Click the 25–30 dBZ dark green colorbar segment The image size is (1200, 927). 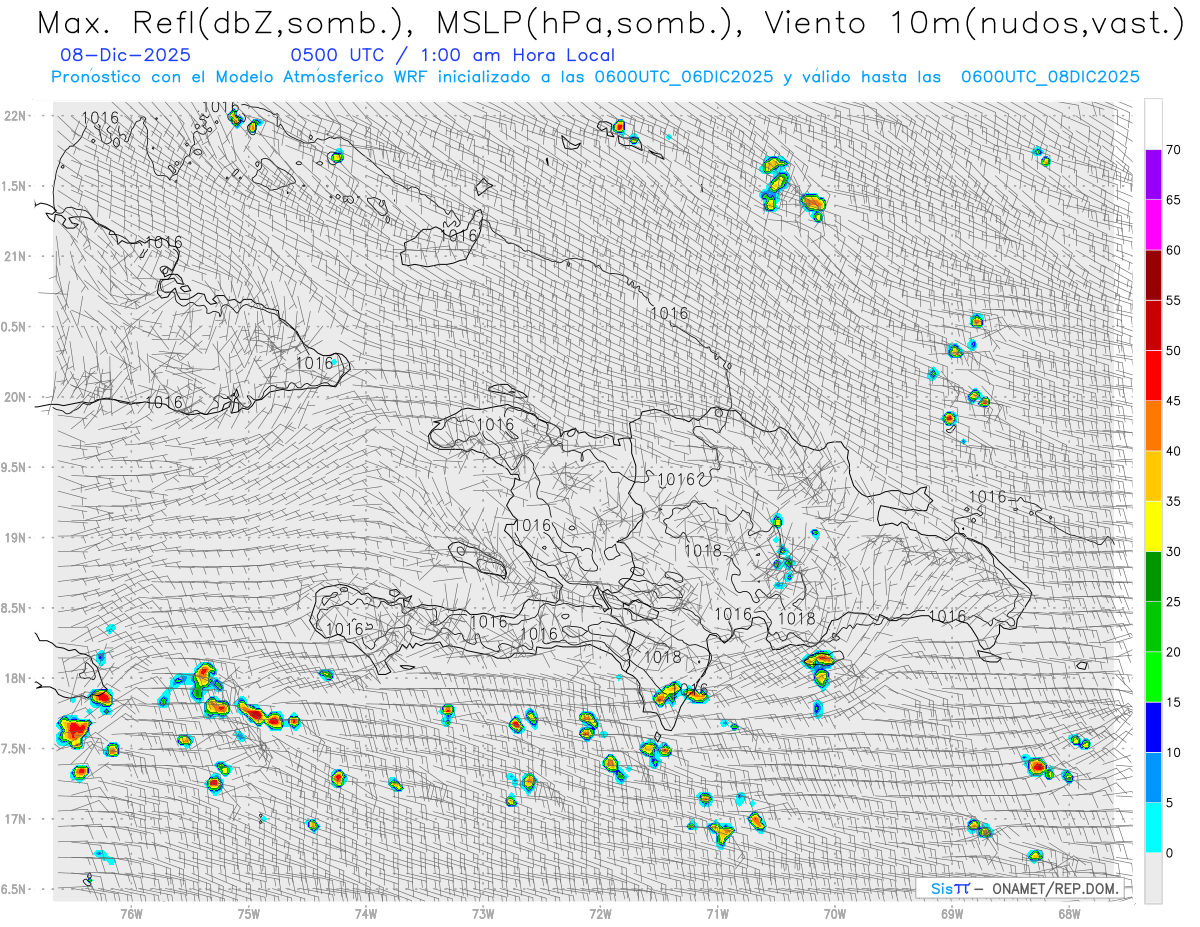[x=1153, y=576]
